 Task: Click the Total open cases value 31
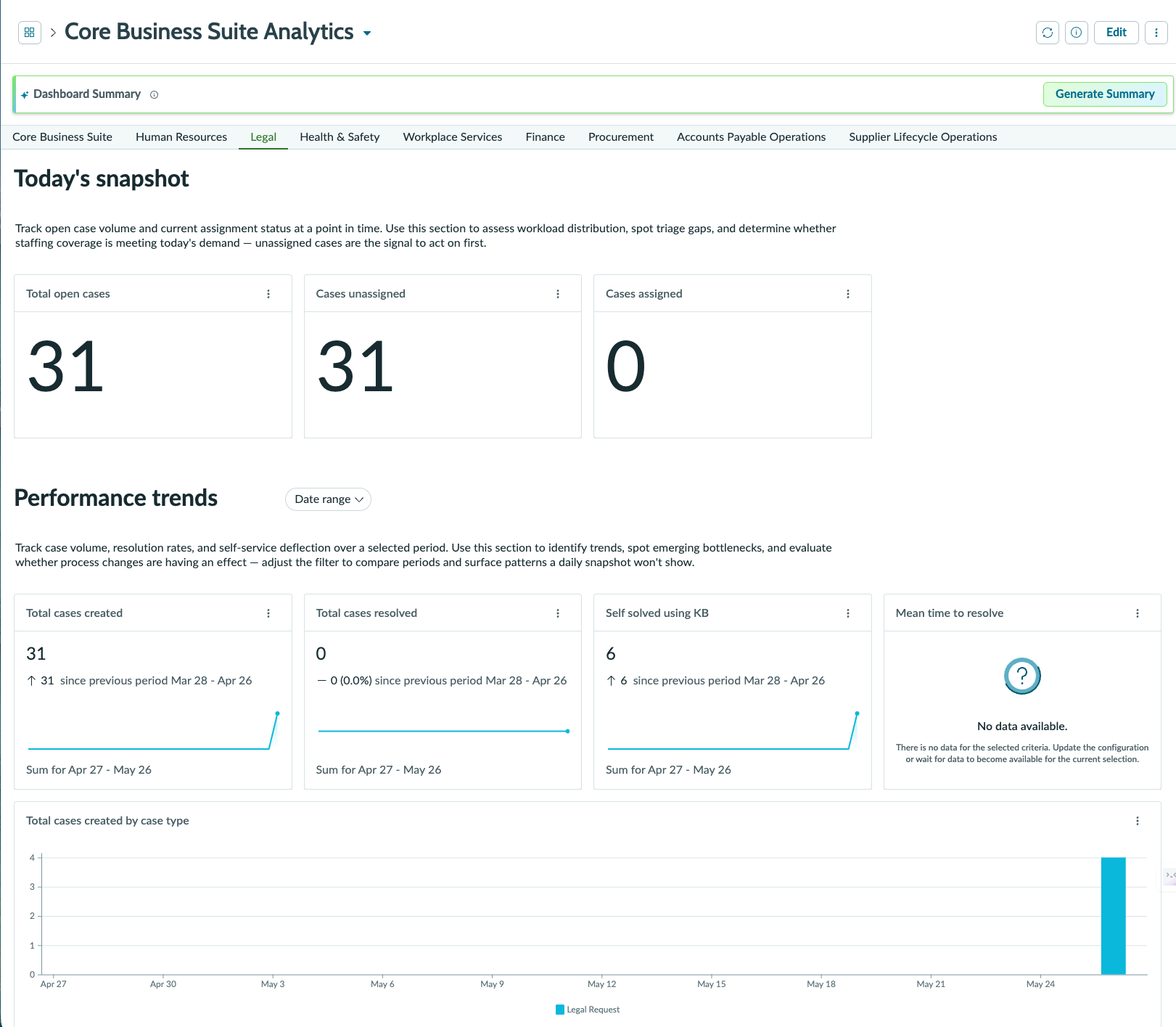coord(66,367)
